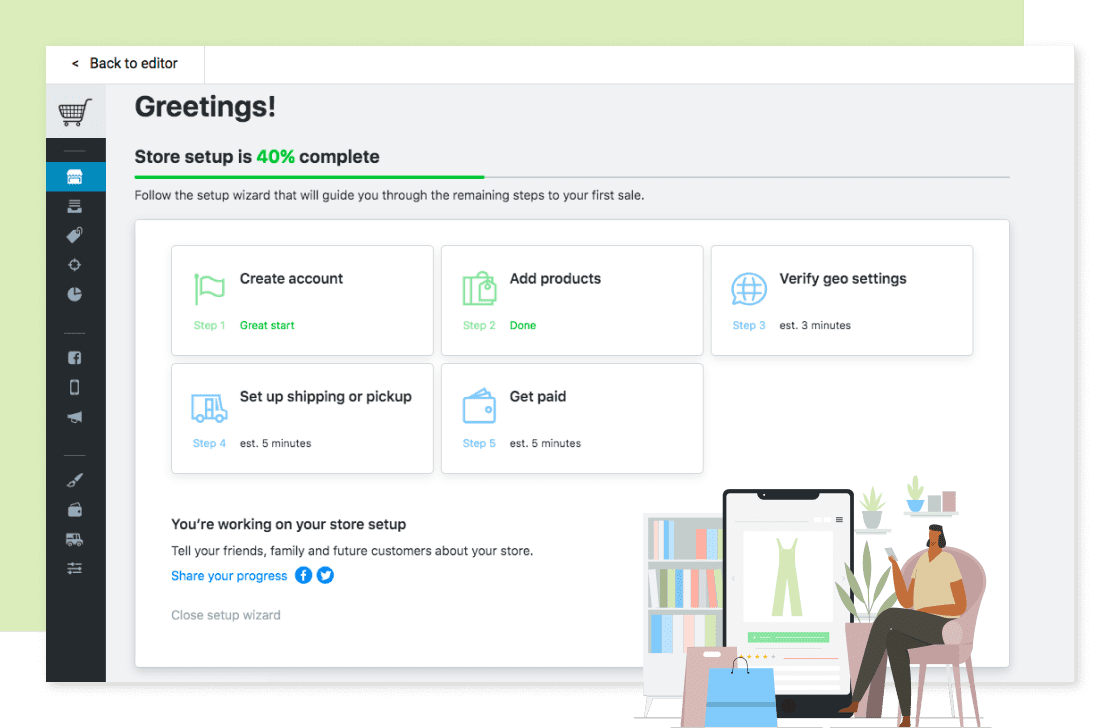Close the setup wizard
Viewport: 1095px width, 728px height.
[226, 615]
